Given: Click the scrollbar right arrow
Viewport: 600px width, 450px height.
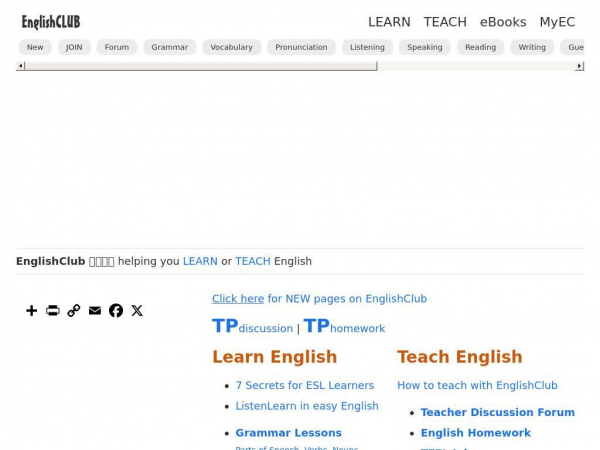Looking at the screenshot, I should coord(579,66).
